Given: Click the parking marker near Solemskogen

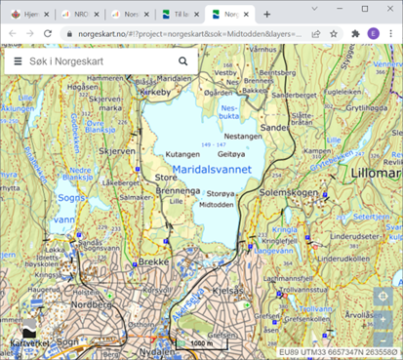Looking at the screenshot, I should [325, 194].
